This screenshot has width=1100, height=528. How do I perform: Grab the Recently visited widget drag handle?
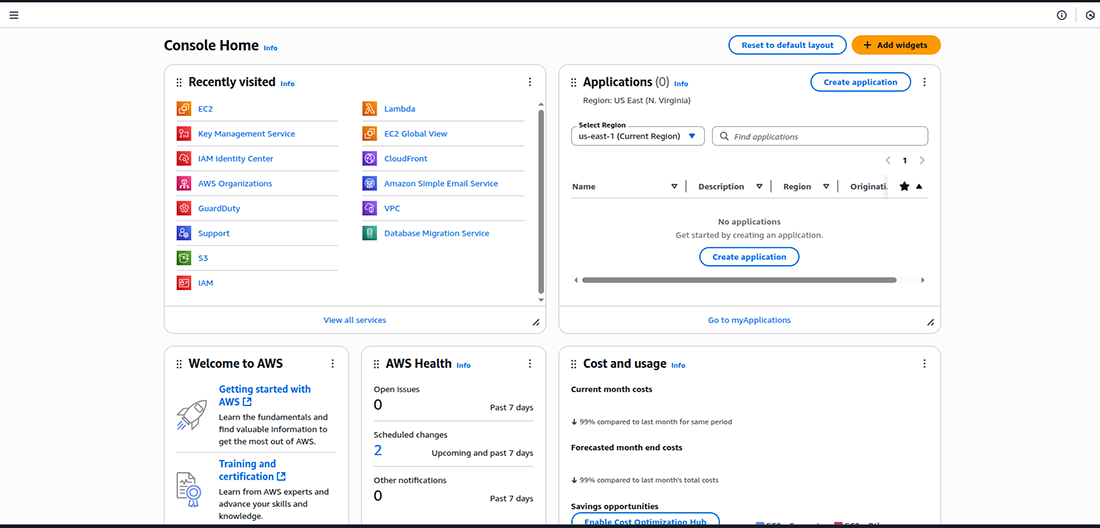(x=179, y=82)
